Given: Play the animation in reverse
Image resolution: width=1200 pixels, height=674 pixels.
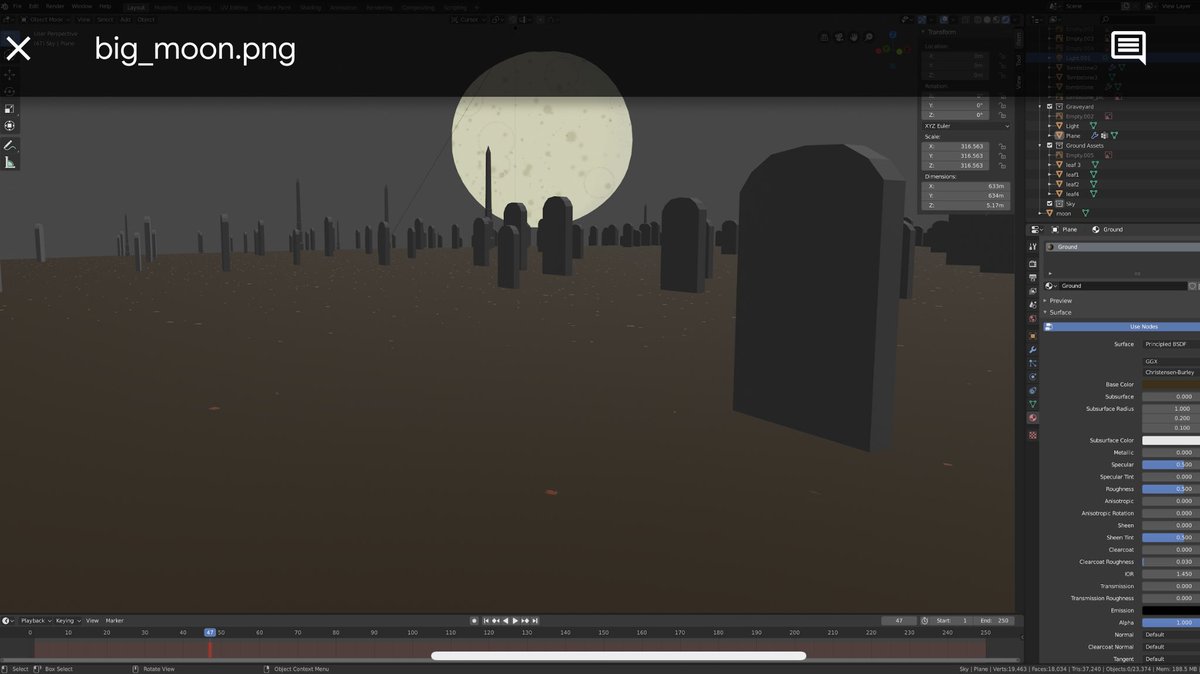Looking at the screenshot, I should click(505, 621).
